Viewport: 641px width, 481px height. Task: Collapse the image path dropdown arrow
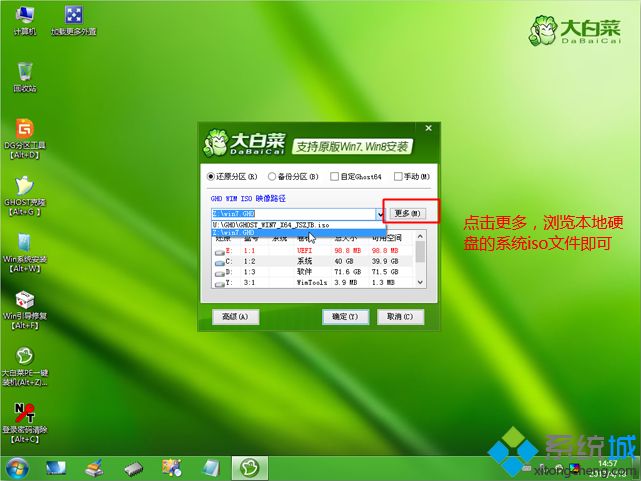tap(380, 214)
